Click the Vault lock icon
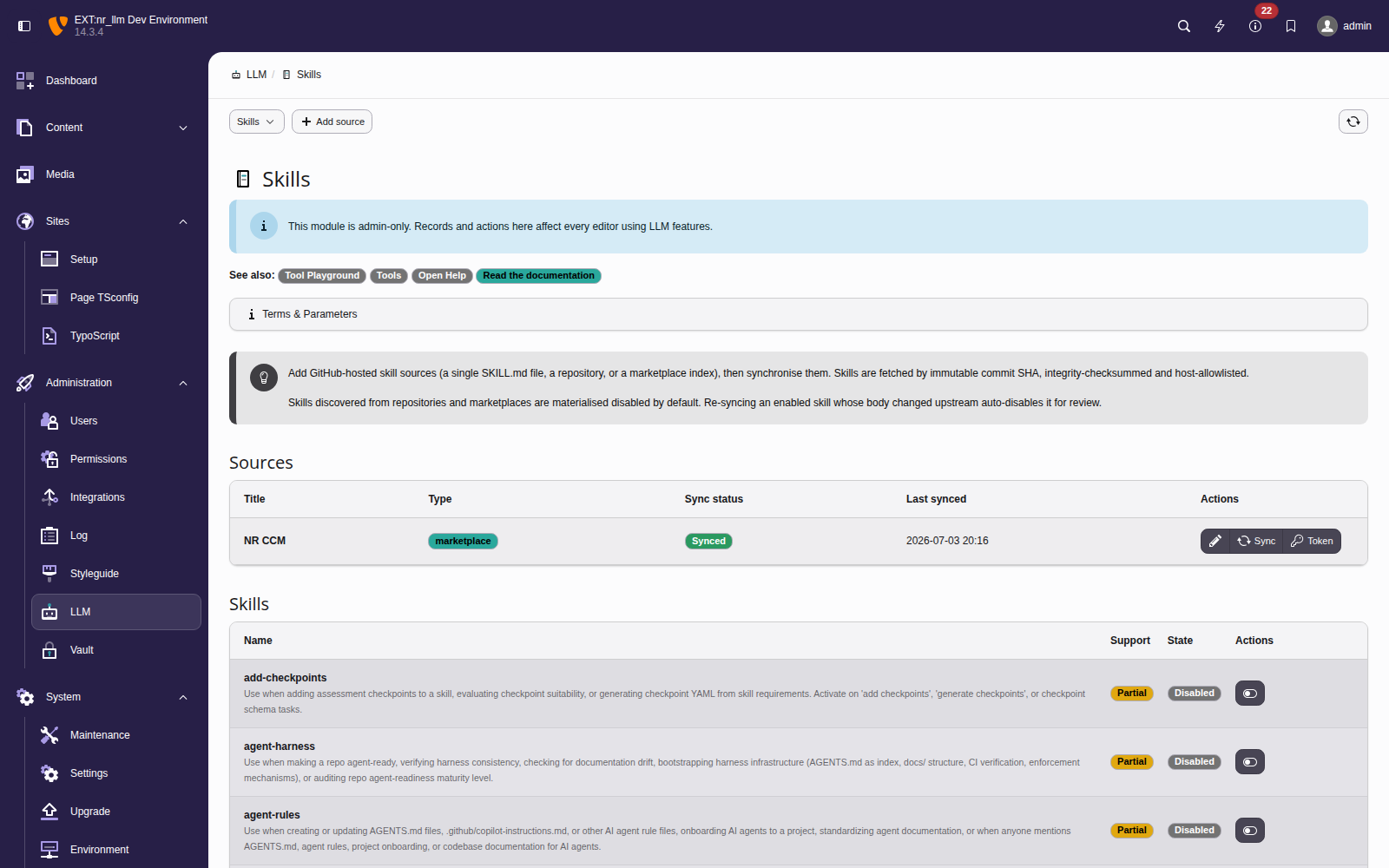 pyautogui.click(x=49, y=650)
